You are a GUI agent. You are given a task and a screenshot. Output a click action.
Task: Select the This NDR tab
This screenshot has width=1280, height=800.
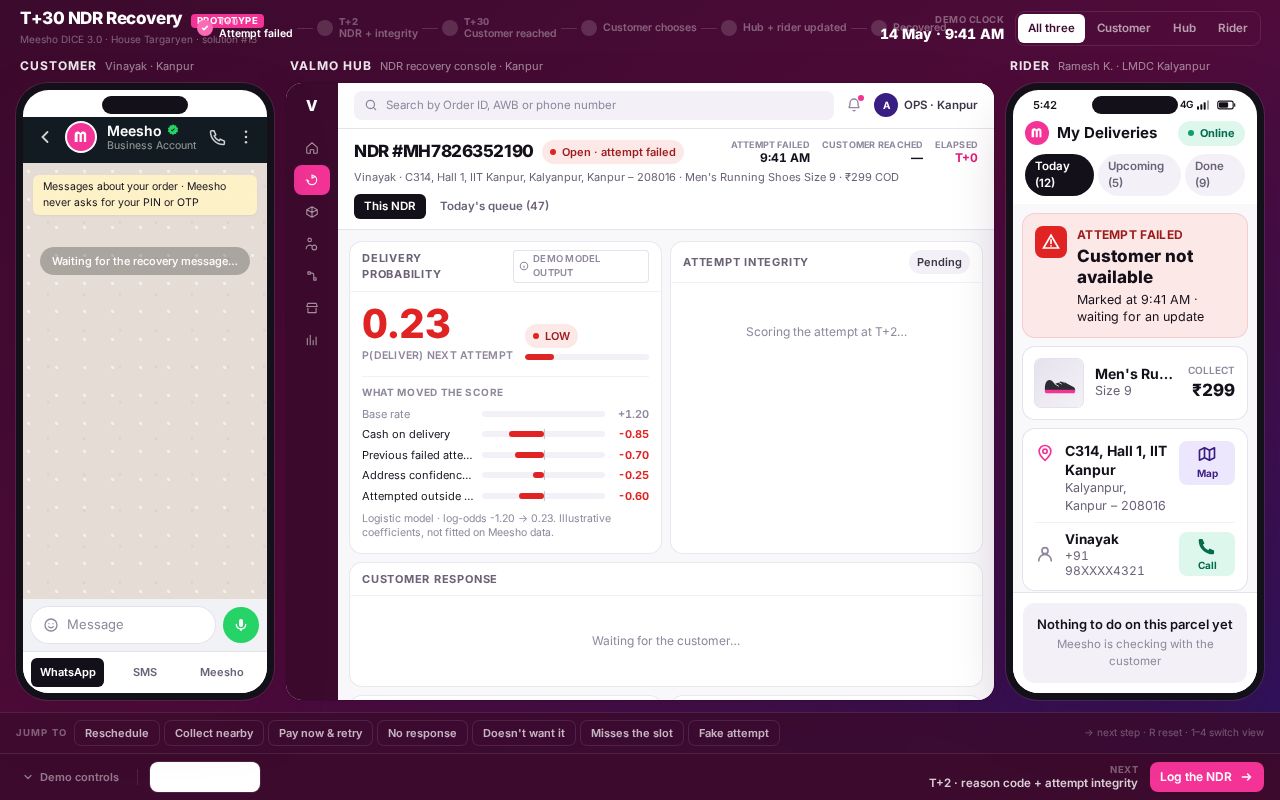(x=390, y=206)
